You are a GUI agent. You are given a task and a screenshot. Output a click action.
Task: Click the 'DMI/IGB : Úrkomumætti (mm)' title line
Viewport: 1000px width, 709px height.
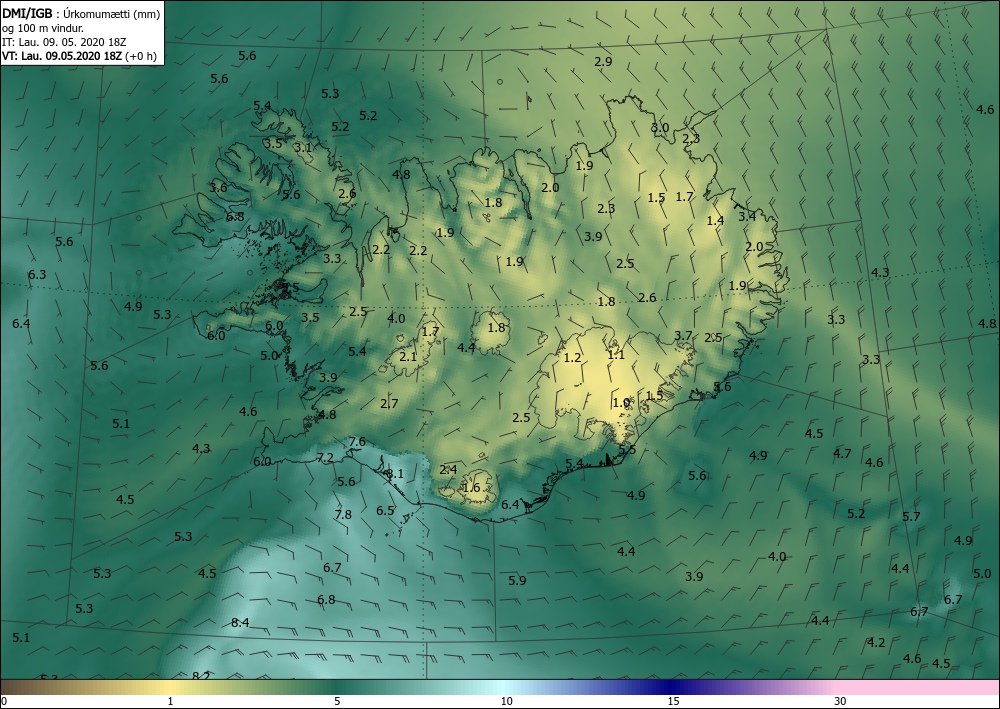tap(81, 14)
